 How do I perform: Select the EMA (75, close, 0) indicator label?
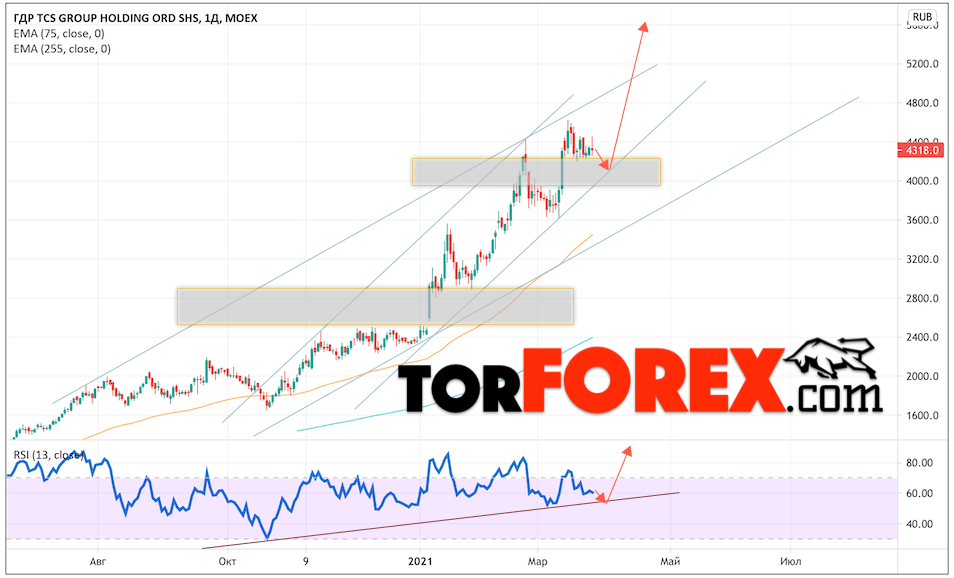pyautogui.click(x=59, y=33)
